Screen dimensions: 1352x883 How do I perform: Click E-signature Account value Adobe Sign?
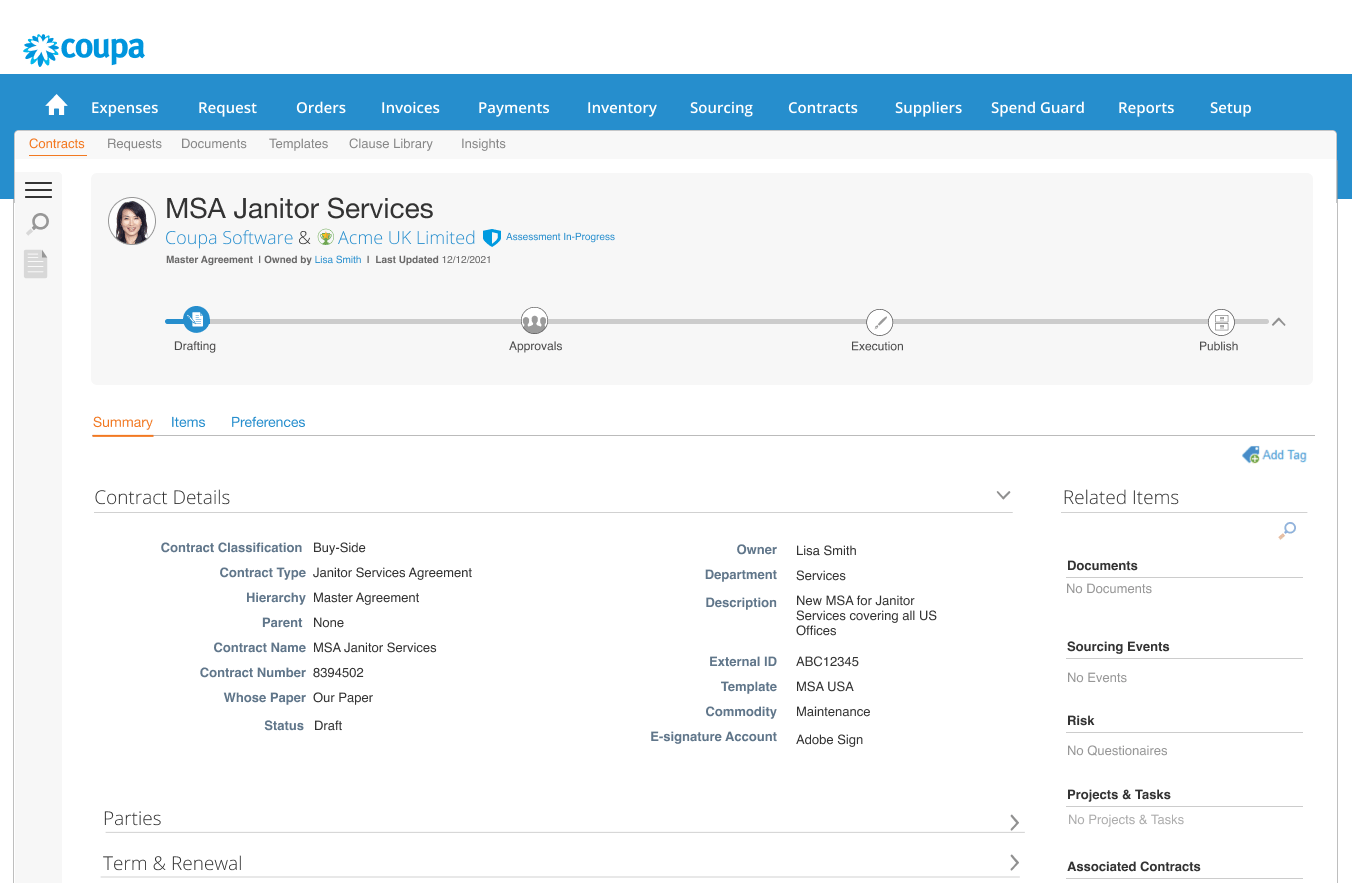(x=829, y=740)
